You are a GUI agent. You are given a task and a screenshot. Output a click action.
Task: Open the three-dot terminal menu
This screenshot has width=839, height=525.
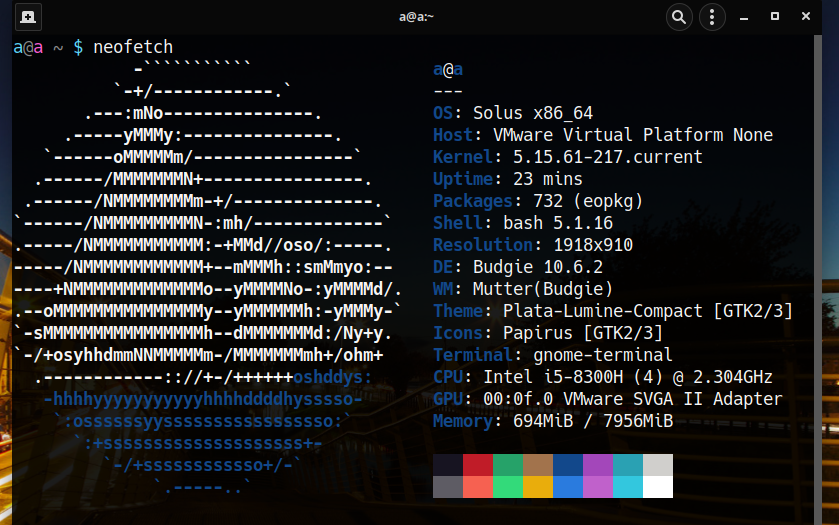click(712, 17)
